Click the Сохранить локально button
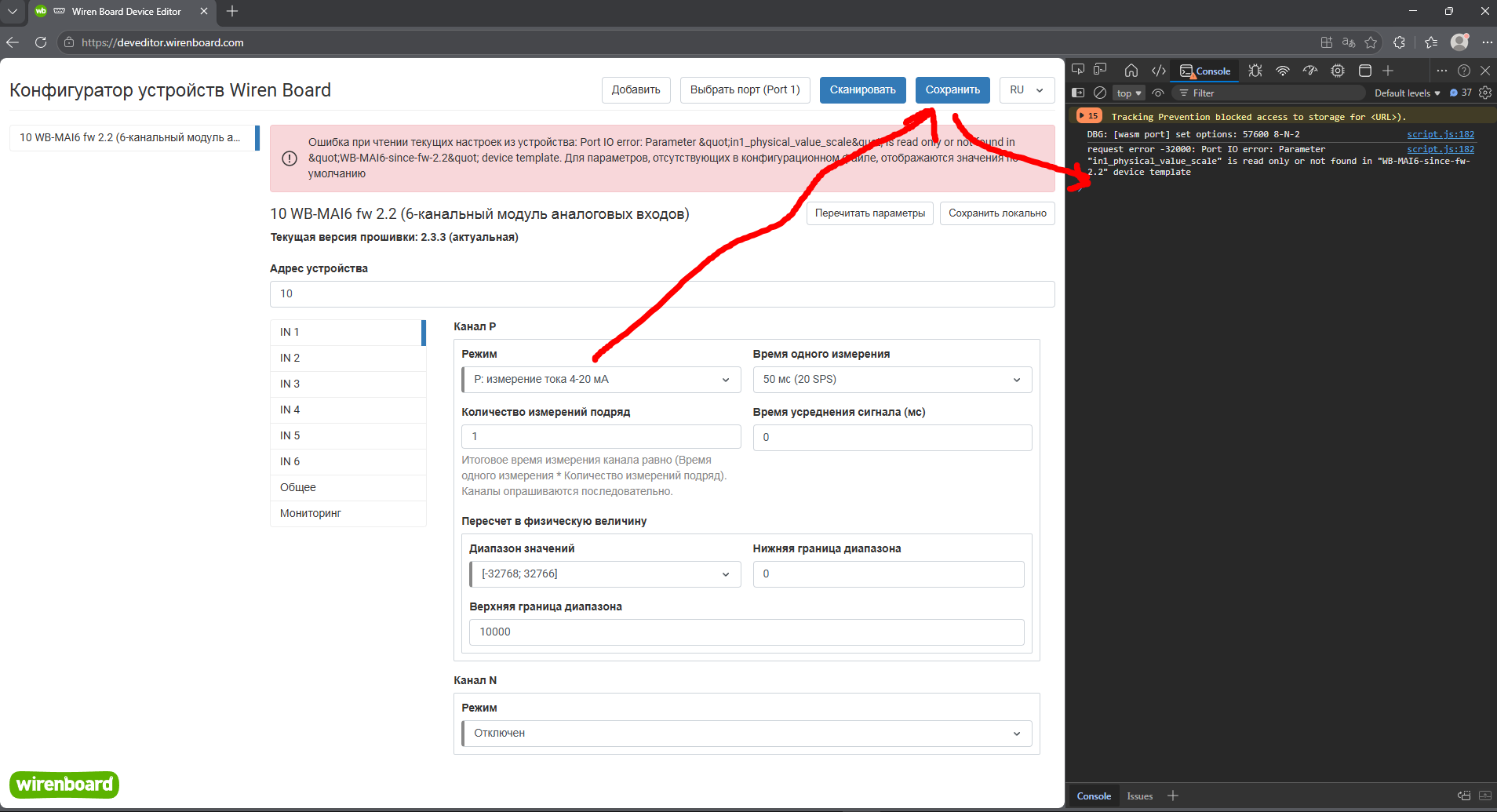This screenshot has width=1497, height=812. click(996, 213)
